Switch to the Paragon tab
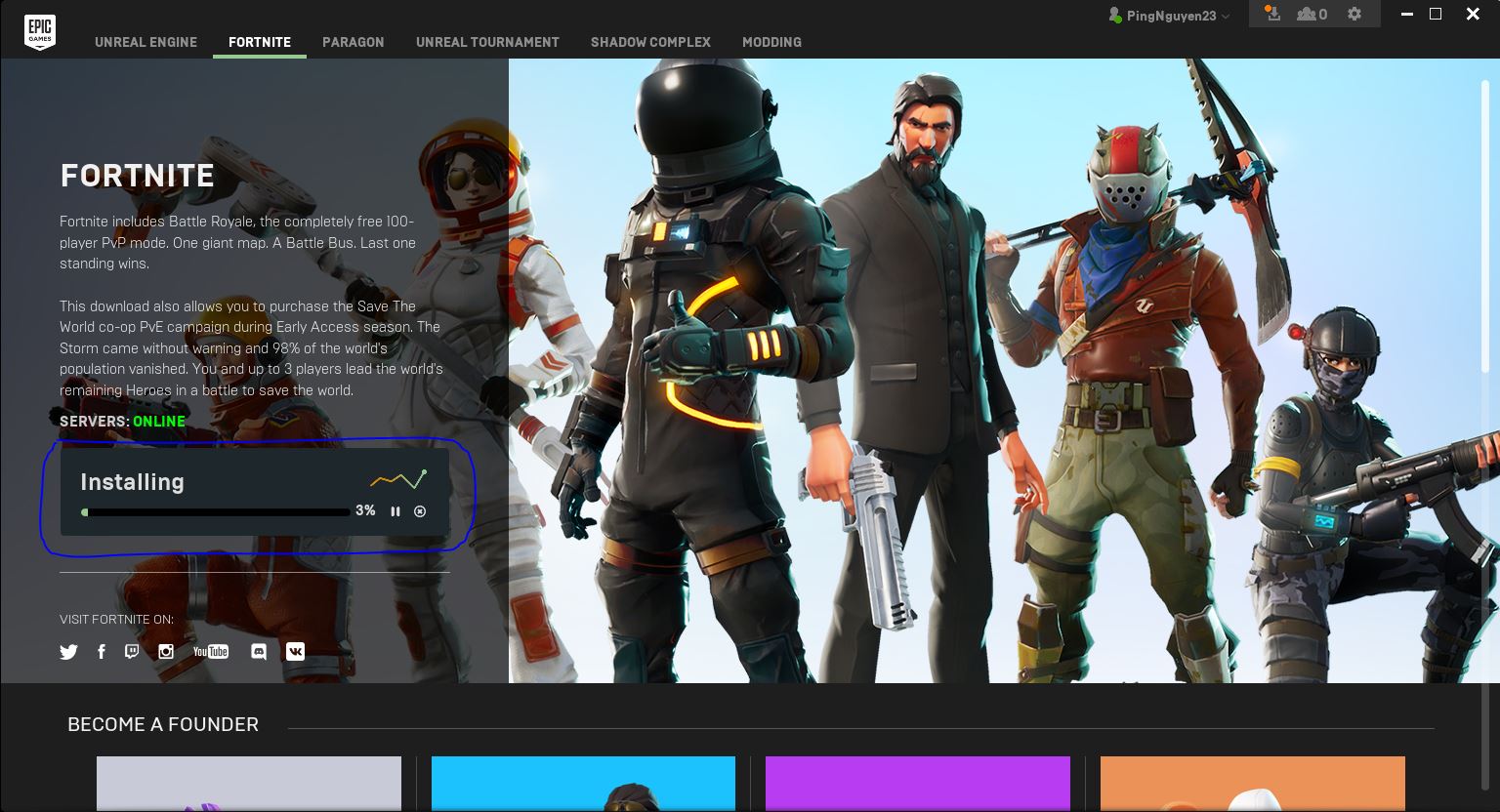 click(354, 42)
